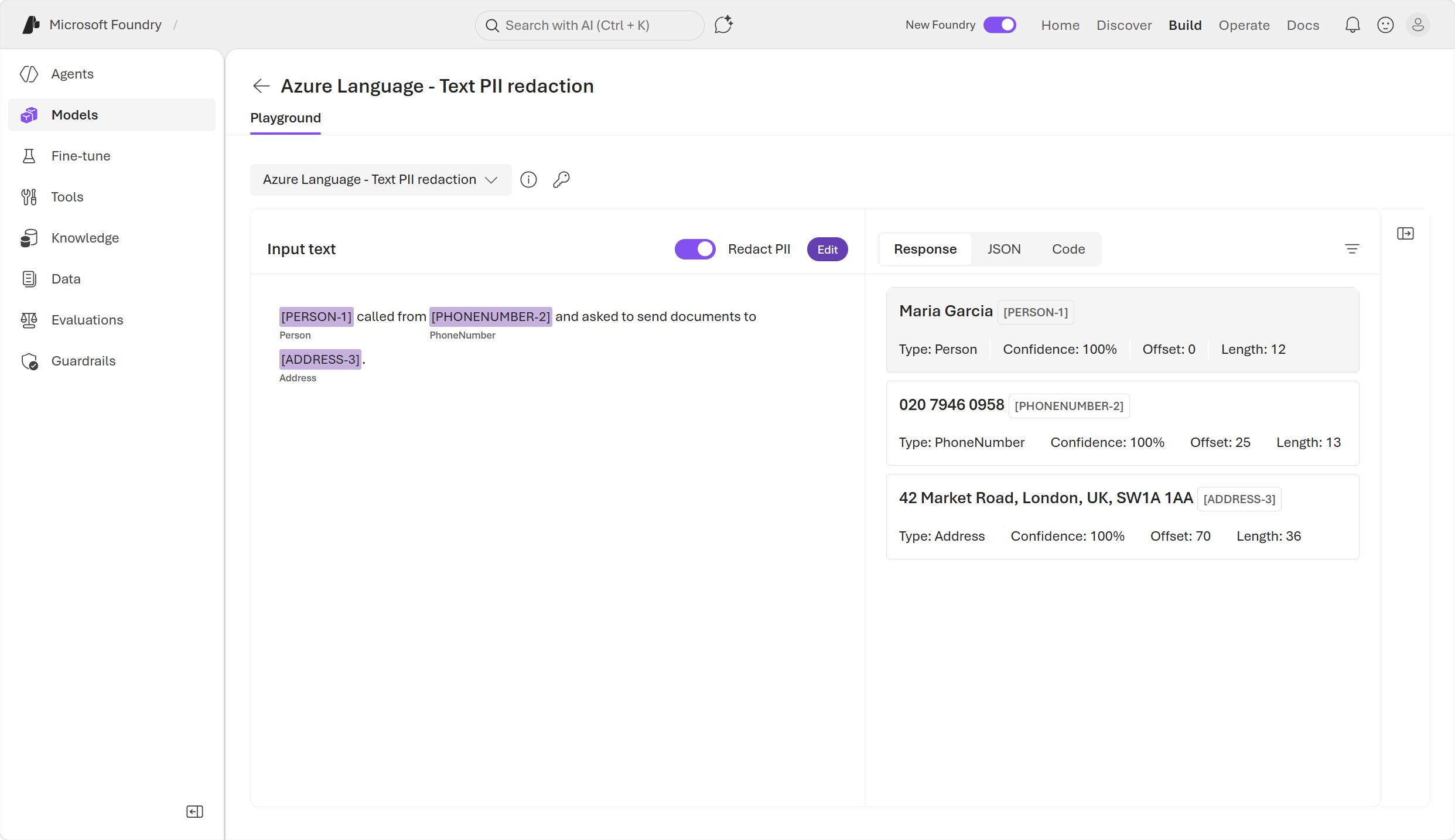Click the 'Offset: 70' value
1455x840 pixels.
[1180, 536]
